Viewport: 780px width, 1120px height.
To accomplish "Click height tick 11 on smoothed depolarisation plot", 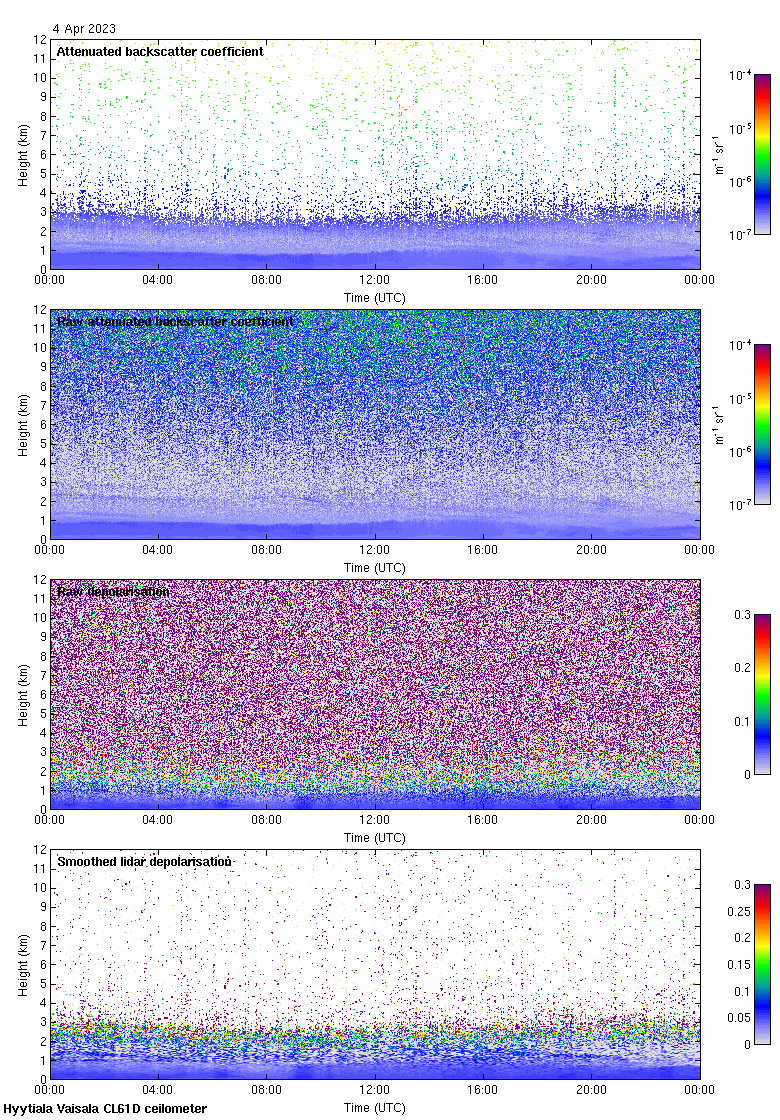I will [x=40, y=869].
